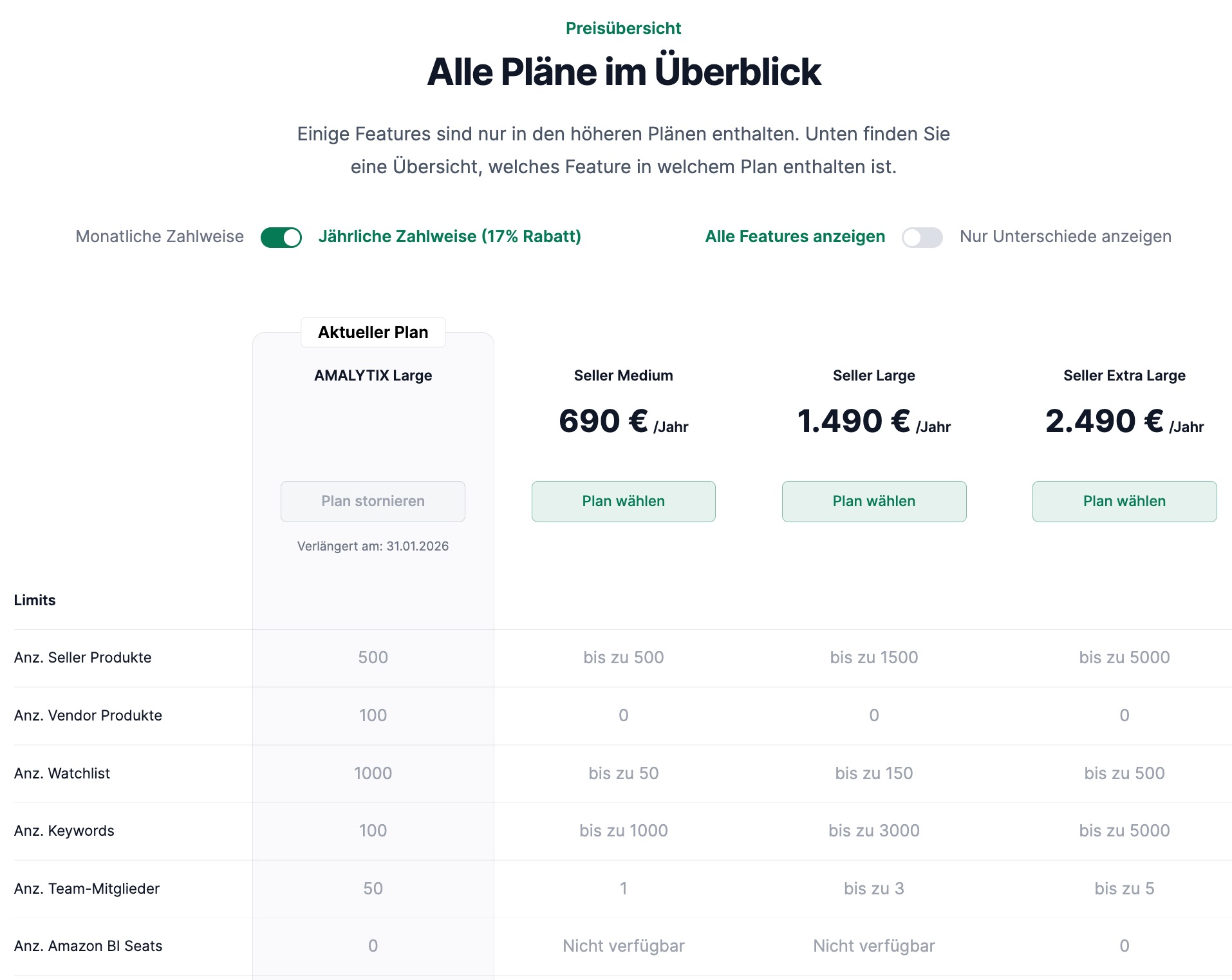Click the Seller Medium plan heading
The image size is (1232, 980).
(623, 375)
